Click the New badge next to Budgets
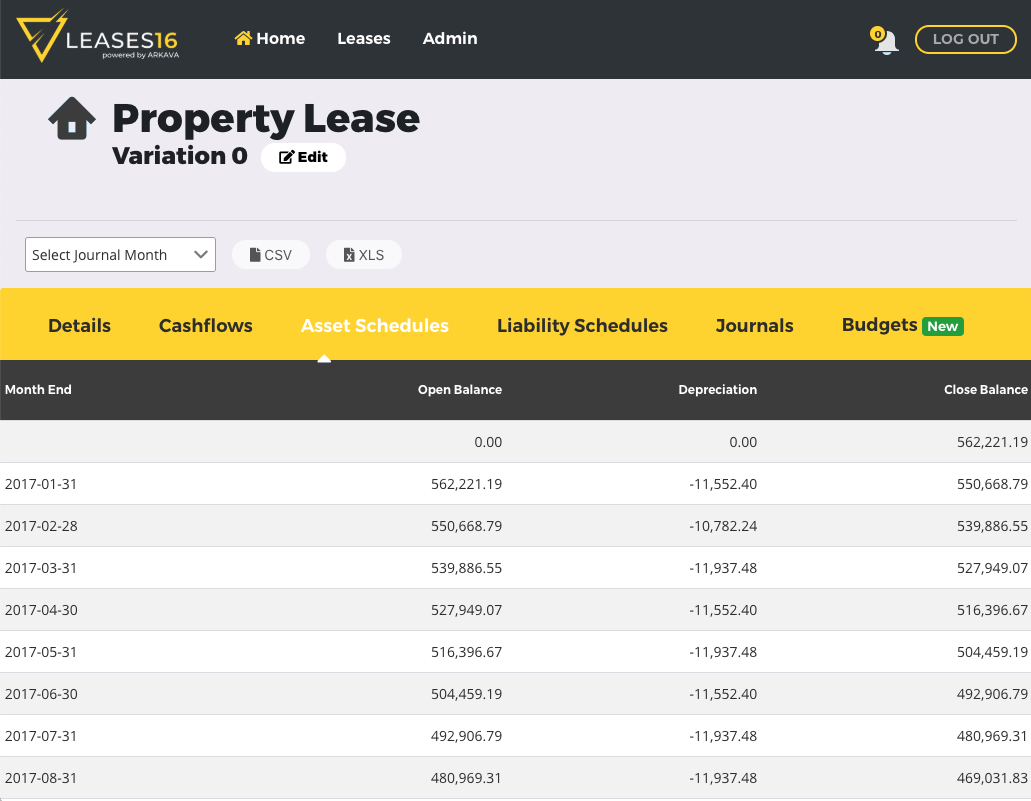Screen dimensions: 1031x801 pyautogui.click(x=944, y=325)
